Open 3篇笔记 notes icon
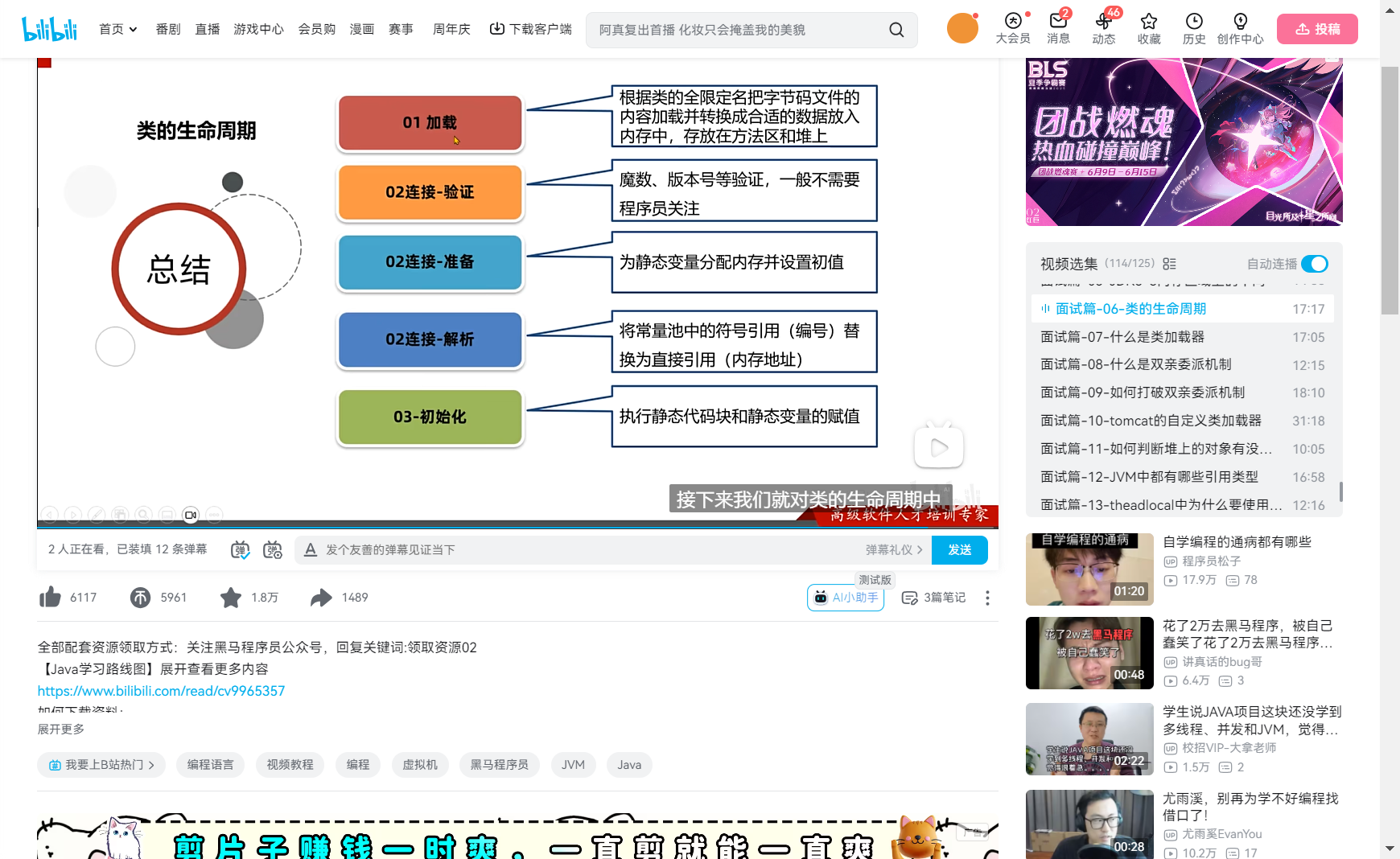The width and height of the screenshot is (1400, 859). click(933, 598)
